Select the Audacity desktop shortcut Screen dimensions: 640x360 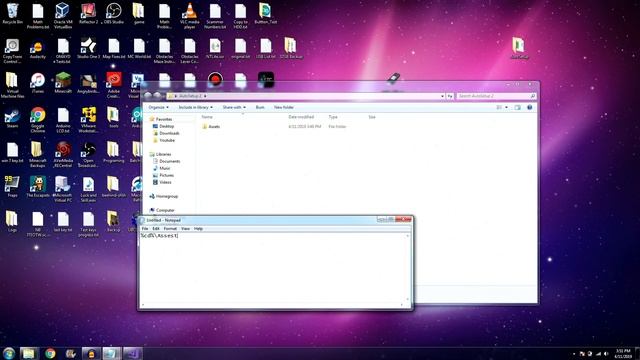pos(38,50)
